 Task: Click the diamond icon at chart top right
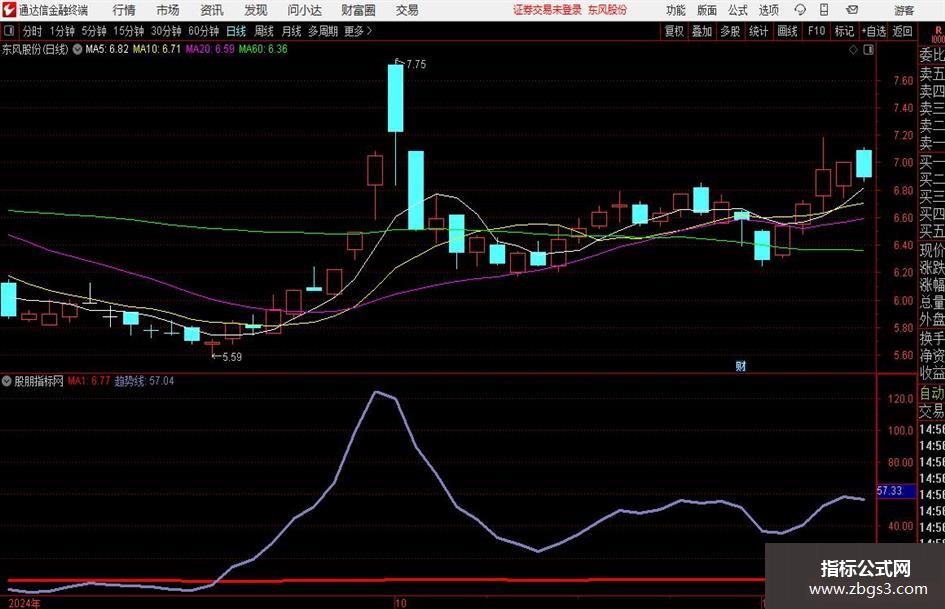tap(853, 50)
